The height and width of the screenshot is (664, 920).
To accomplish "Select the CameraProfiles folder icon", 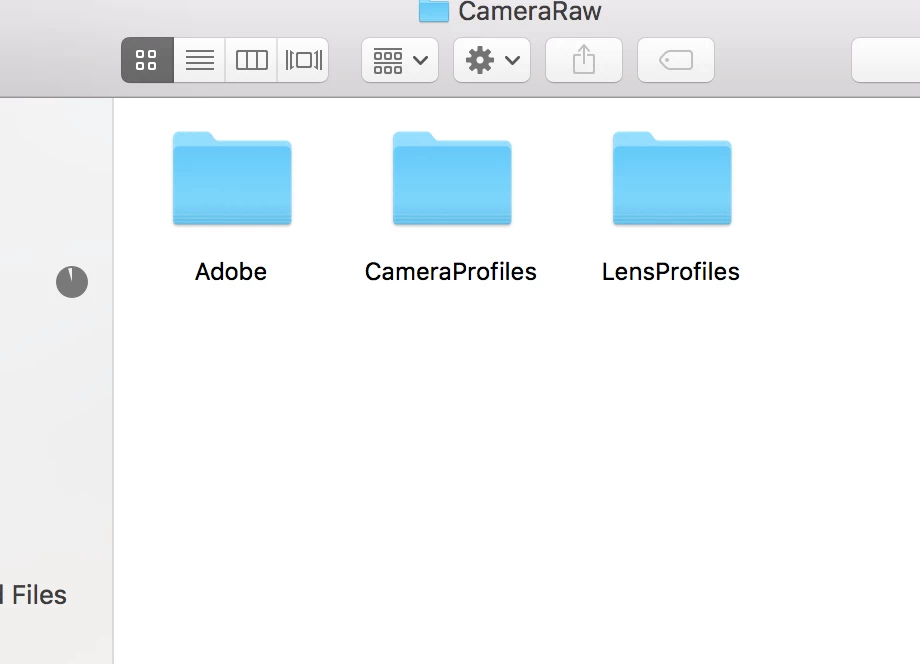I will coord(452,178).
